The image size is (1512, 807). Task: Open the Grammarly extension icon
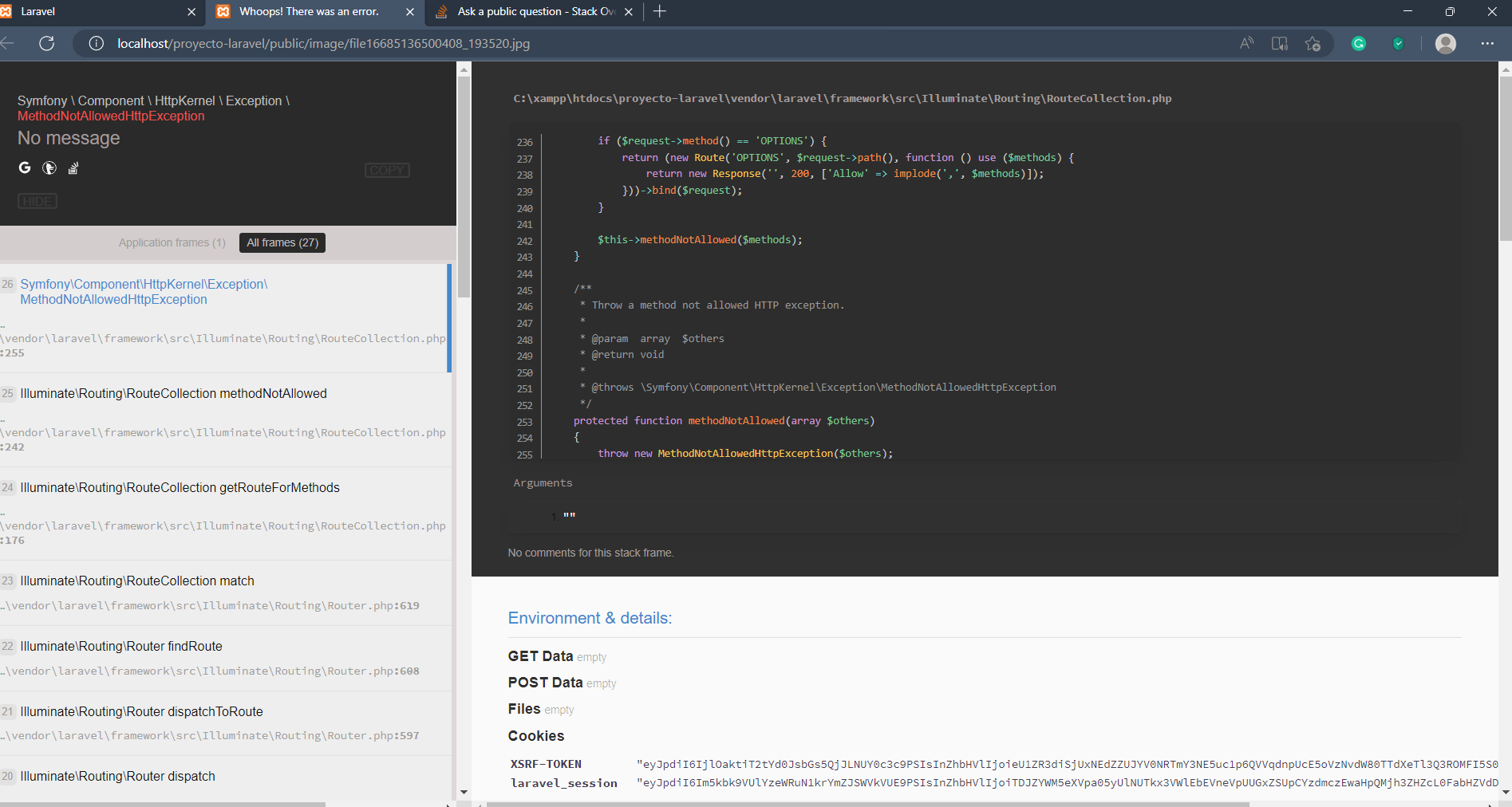click(x=1359, y=43)
